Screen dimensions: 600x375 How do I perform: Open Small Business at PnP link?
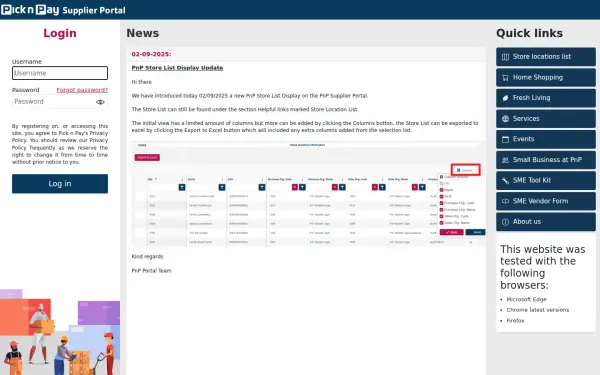pyautogui.click(x=546, y=160)
